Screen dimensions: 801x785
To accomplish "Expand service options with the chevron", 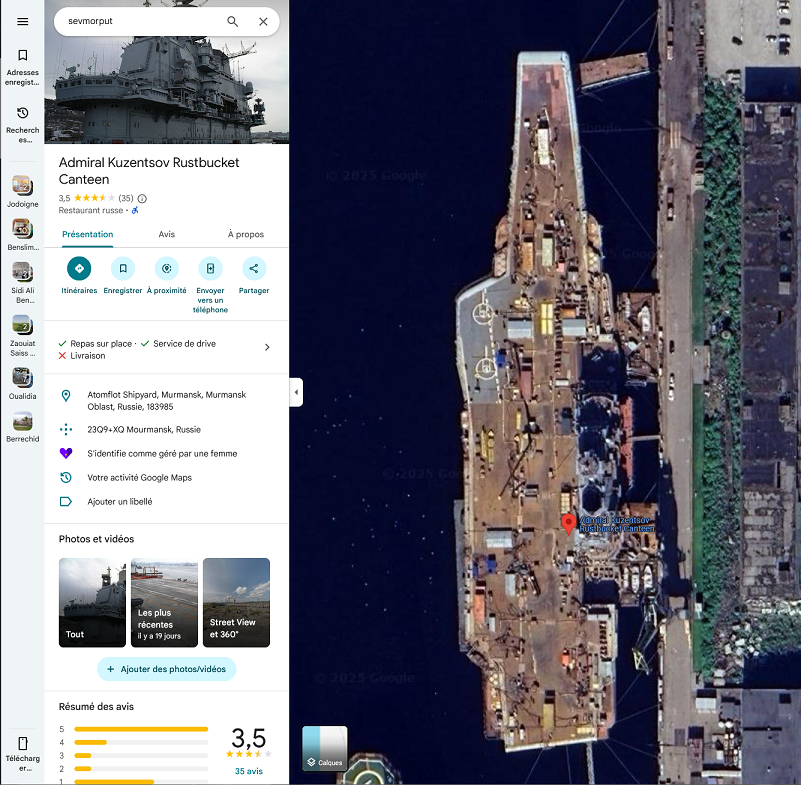I will click(x=267, y=347).
